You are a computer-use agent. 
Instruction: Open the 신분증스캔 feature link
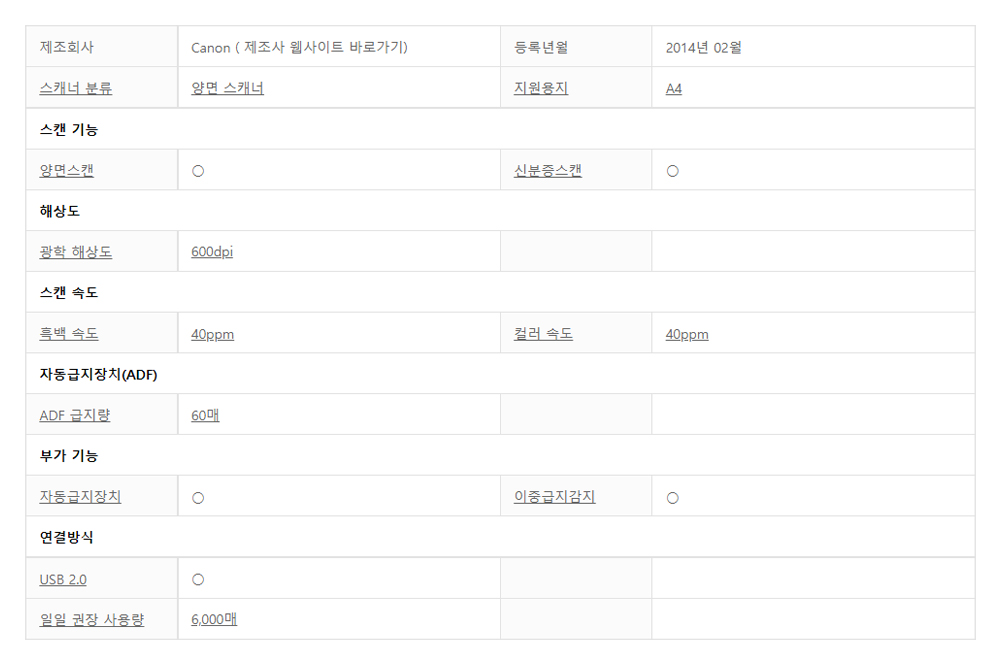click(548, 170)
